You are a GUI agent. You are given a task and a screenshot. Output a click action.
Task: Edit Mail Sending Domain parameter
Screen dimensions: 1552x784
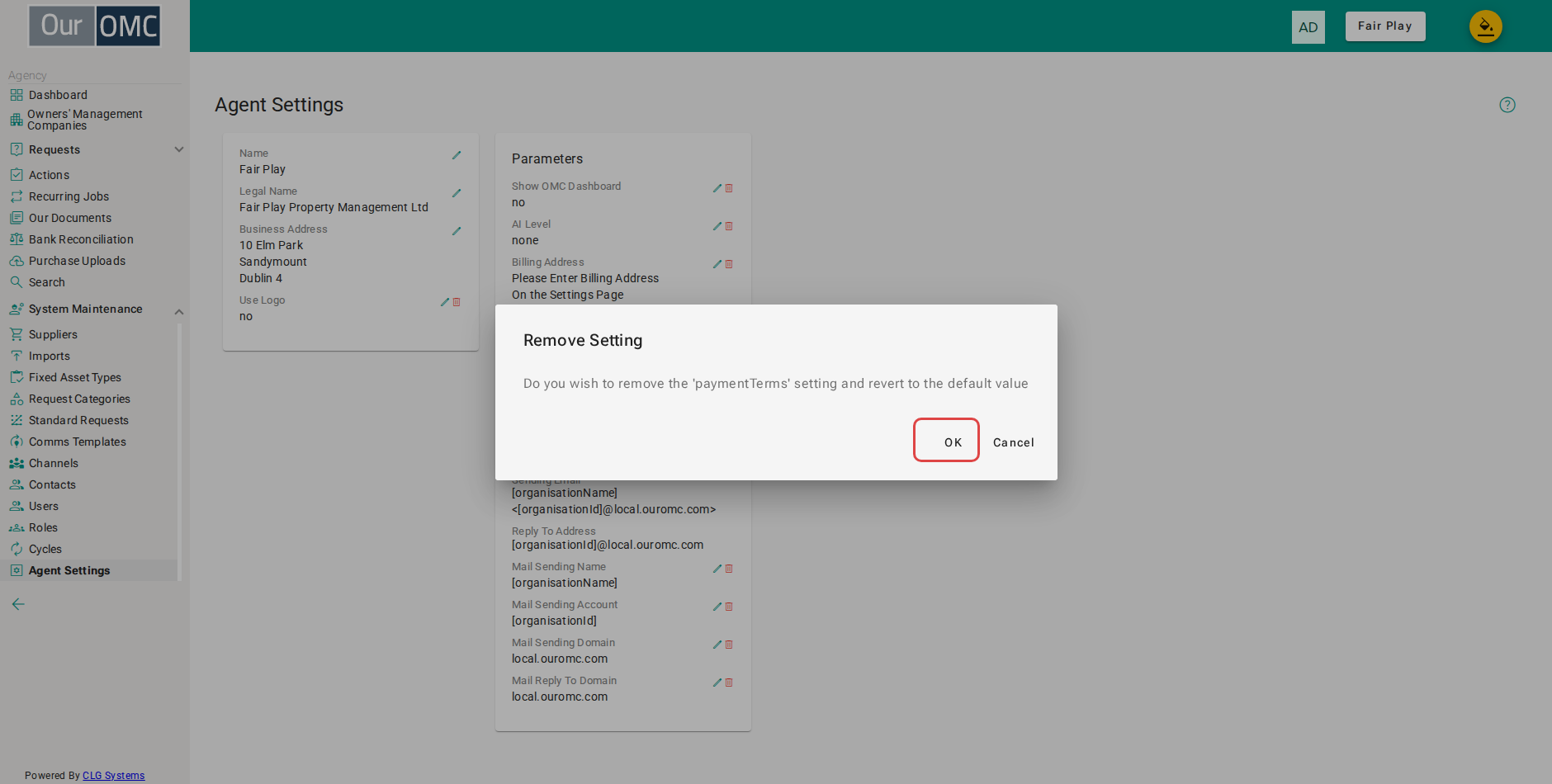(717, 645)
